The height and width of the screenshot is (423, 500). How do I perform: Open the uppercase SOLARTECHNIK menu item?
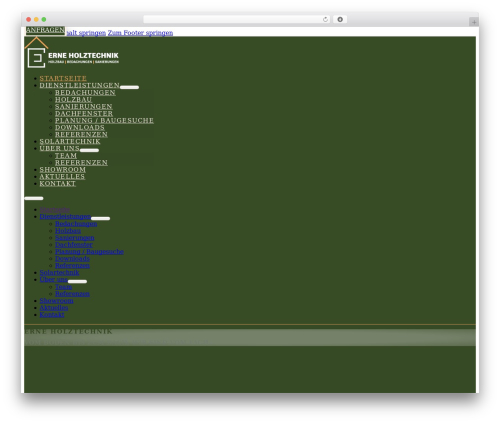pos(70,141)
